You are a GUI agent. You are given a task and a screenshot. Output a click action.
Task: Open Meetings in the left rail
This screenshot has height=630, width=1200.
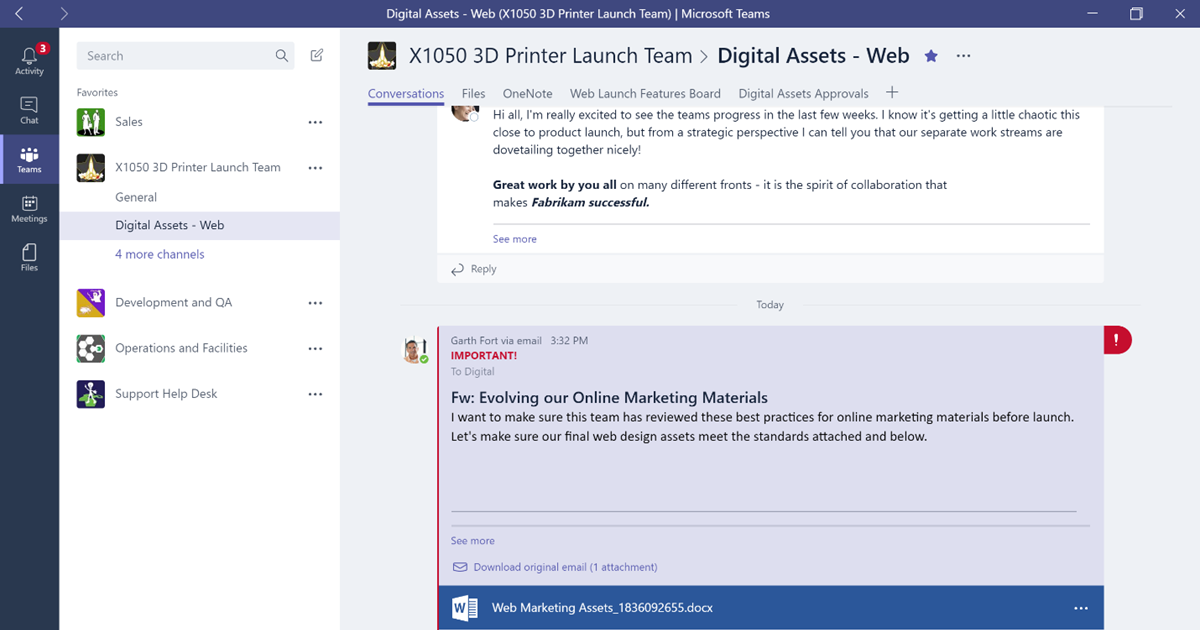pyautogui.click(x=29, y=209)
